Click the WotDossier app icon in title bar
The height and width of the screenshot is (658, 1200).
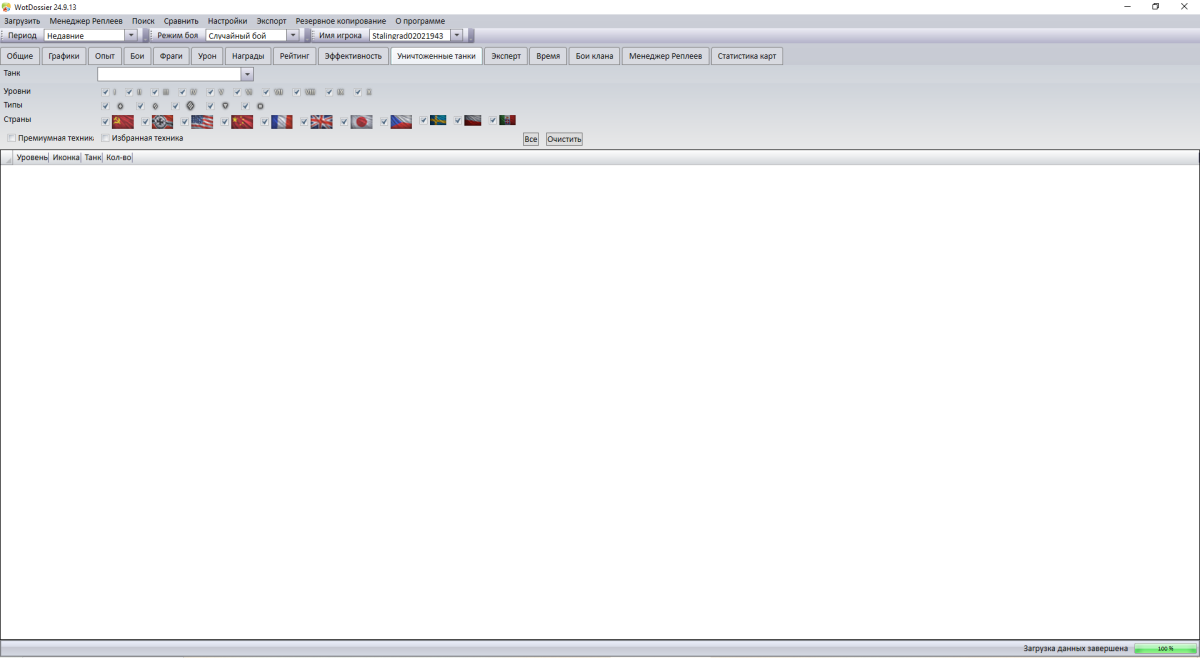tap(7, 6)
